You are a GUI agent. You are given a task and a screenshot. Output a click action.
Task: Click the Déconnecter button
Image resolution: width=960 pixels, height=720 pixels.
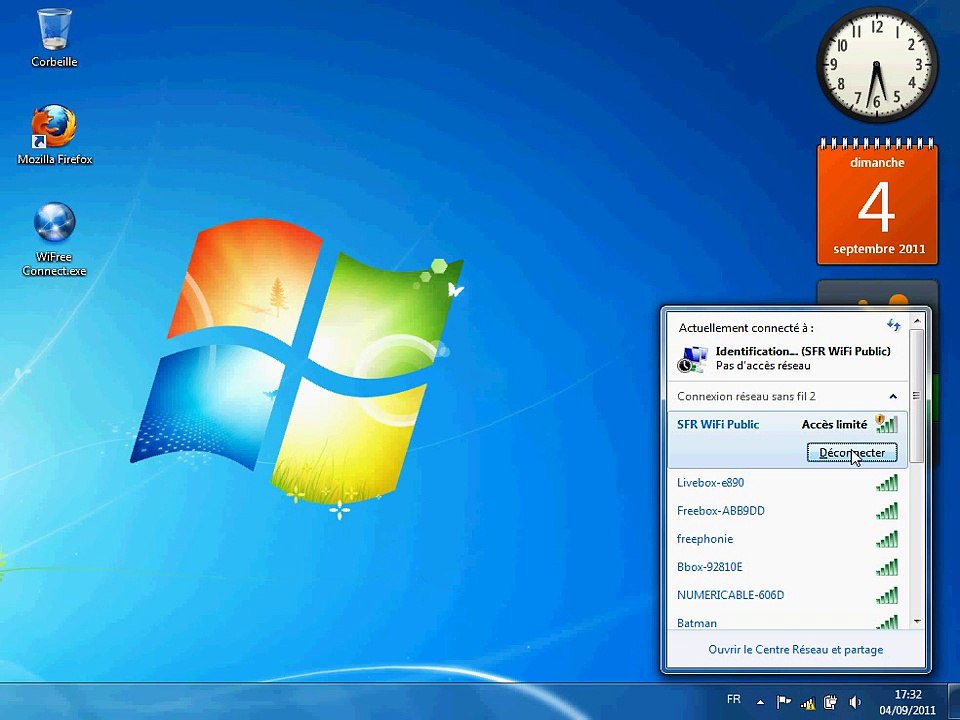[x=852, y=453]
